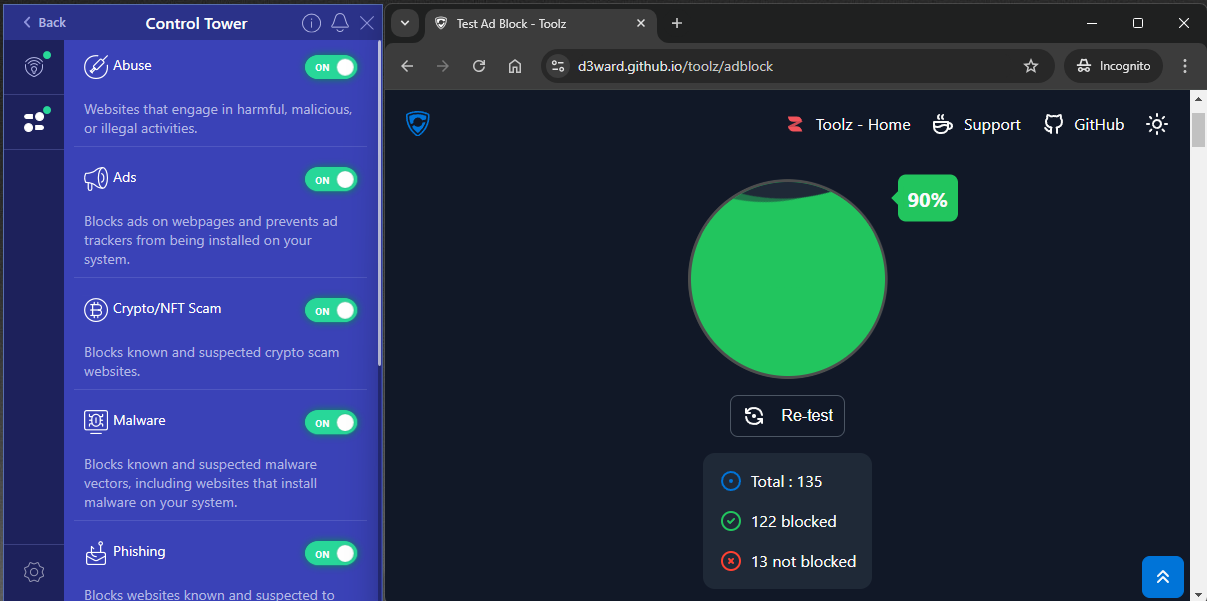Click the 13 not blocked entry
1207x601 pixels.
[x=788, y=562]
